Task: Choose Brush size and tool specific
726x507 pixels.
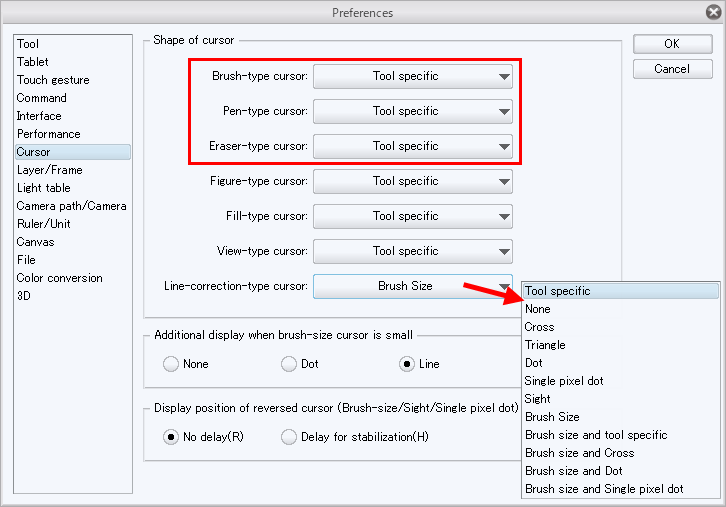Action: pos(621,435)
